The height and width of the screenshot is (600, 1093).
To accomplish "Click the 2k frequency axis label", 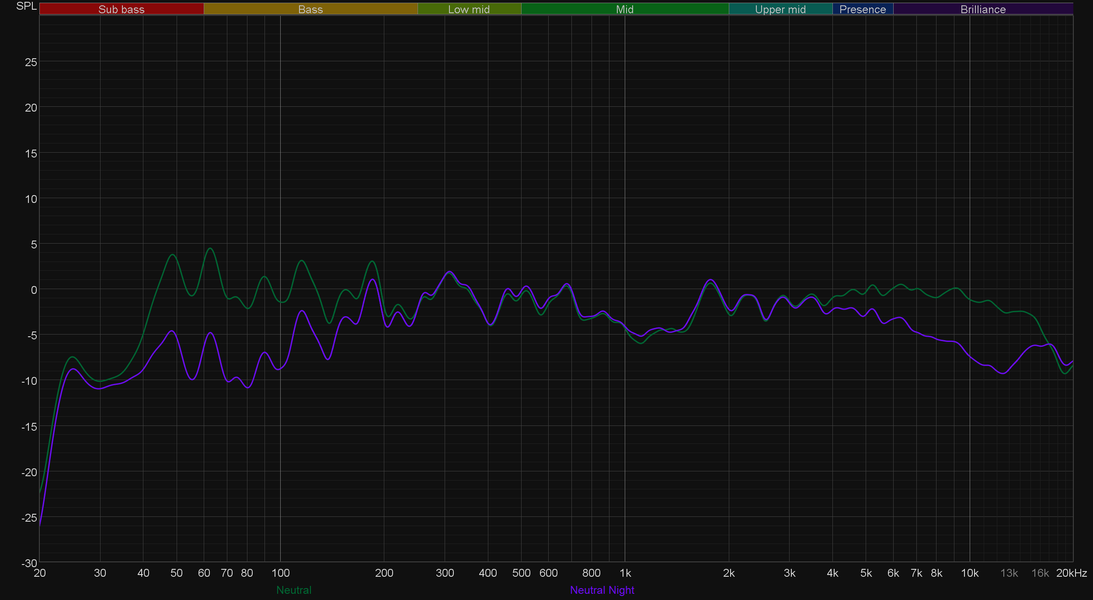I will 729,573.
